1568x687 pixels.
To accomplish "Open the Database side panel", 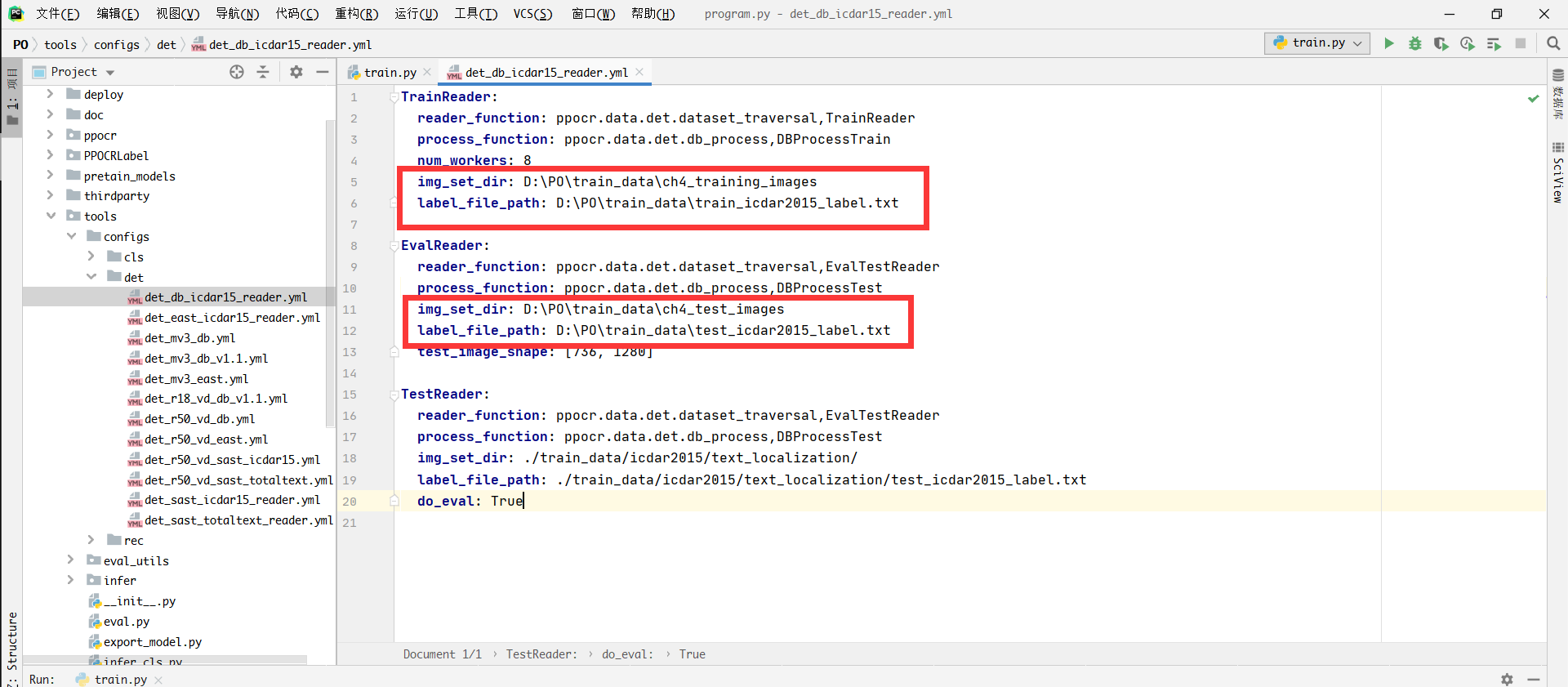I will [x=1557, y=95].
